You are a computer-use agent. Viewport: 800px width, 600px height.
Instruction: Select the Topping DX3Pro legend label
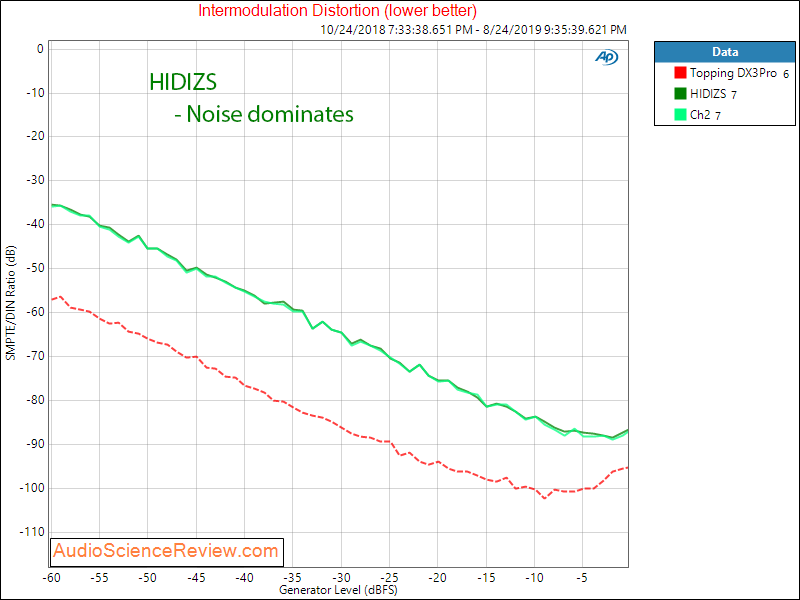pyautogui.click(x=733, y=73)
